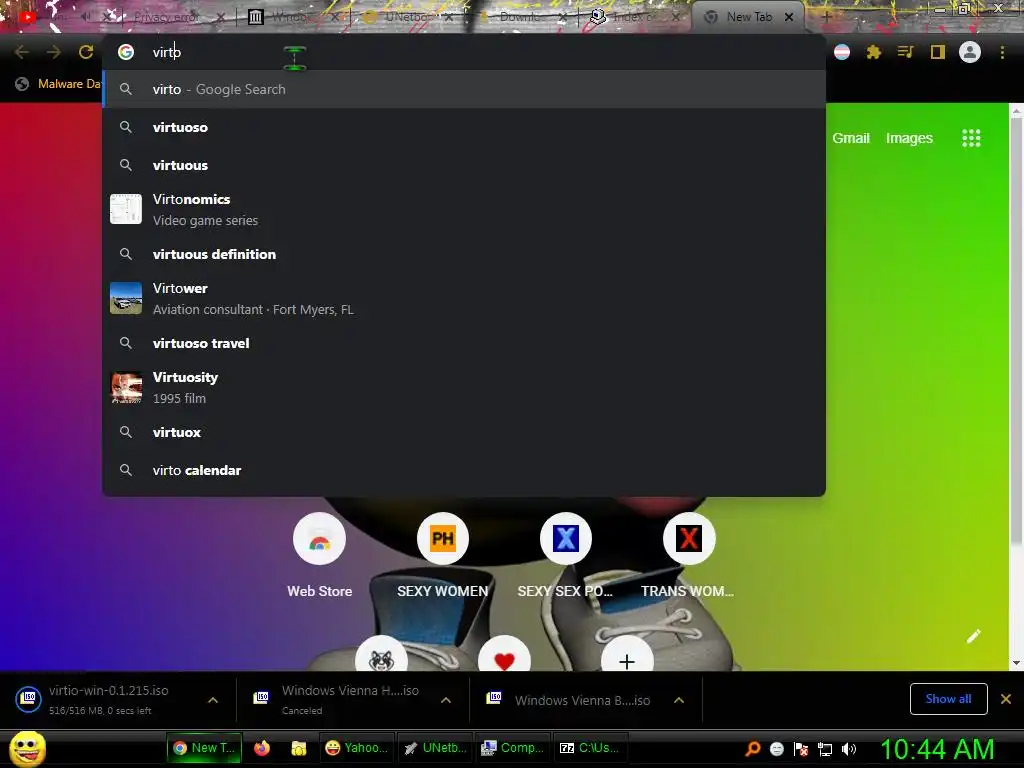
Task: Click the virtio-win ISO download icon
Action: pyautogui.click(x=29, y=699)
